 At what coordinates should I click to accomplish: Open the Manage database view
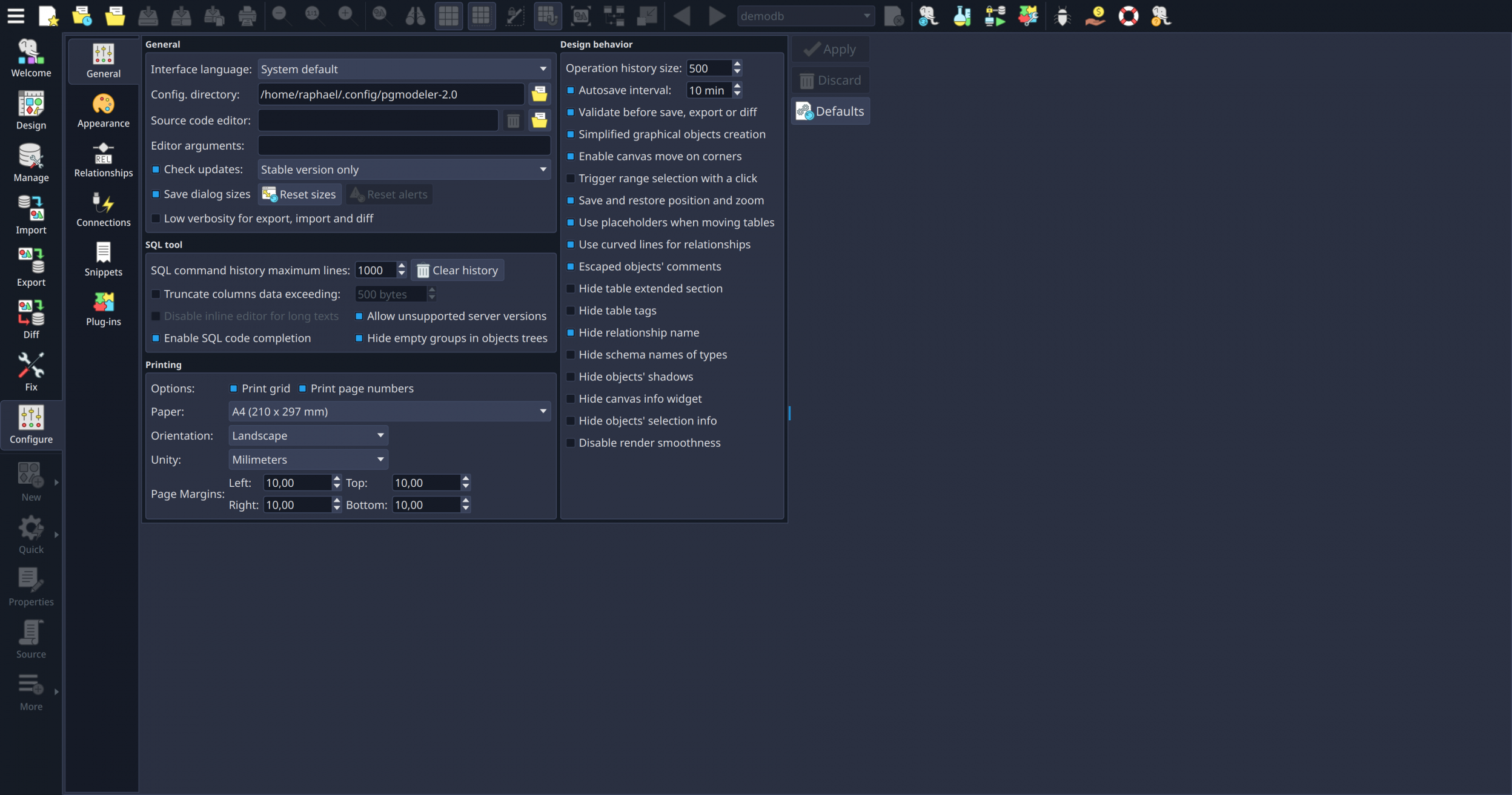[x=31, y=162]
